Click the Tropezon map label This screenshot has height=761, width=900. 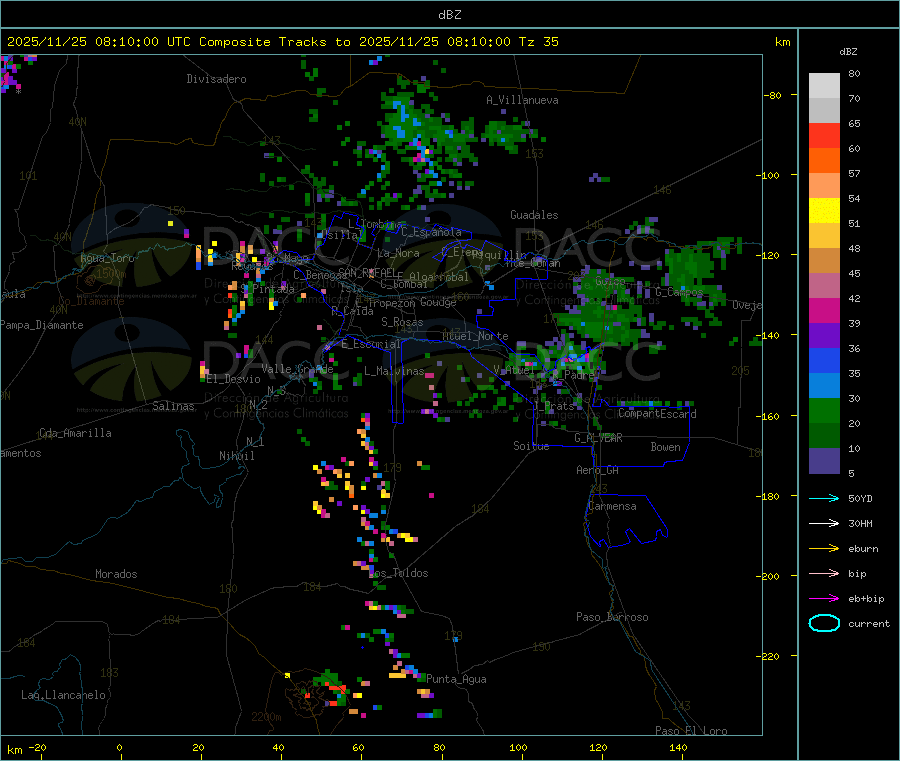391,303
